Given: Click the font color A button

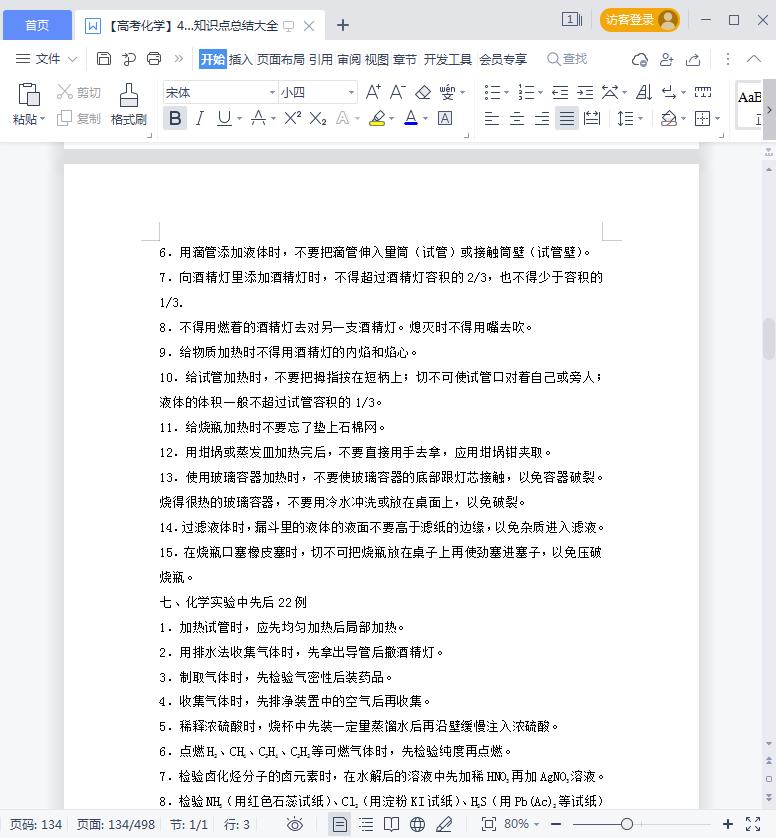Looking at the screenshot, I should (x=410, y=118).
